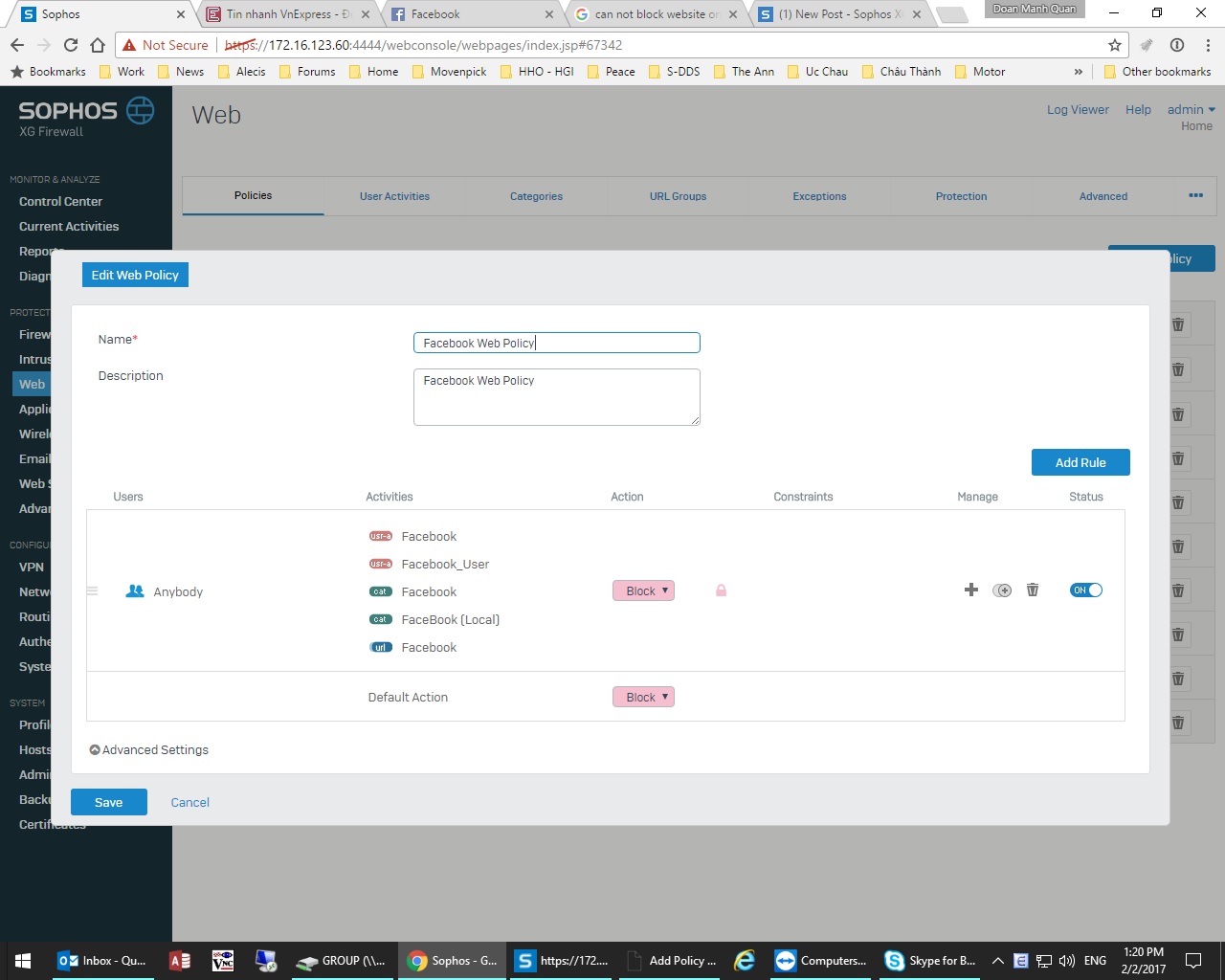Open the Protection tab
Viewport: 1225px width, 980px height.
pos(961,196)
